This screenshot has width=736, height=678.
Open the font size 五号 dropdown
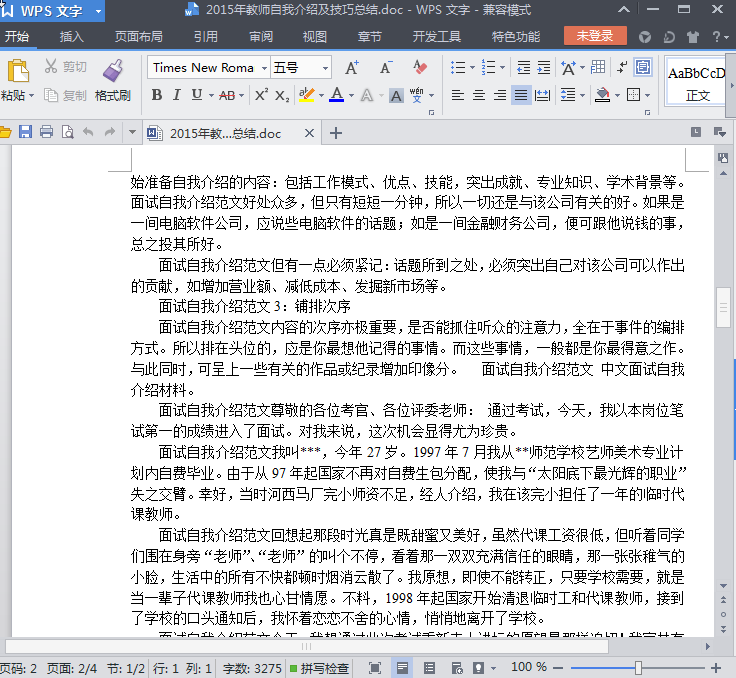pyautogui.click(x=325, y=68)
